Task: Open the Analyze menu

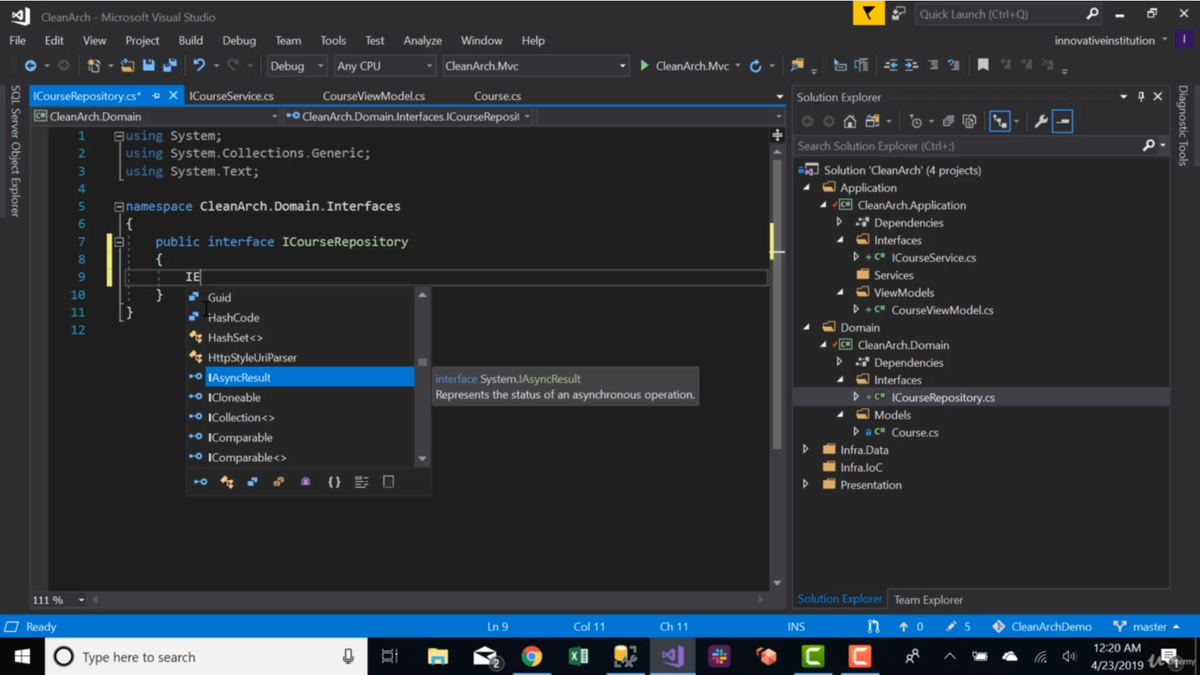Action: point(422,41)
